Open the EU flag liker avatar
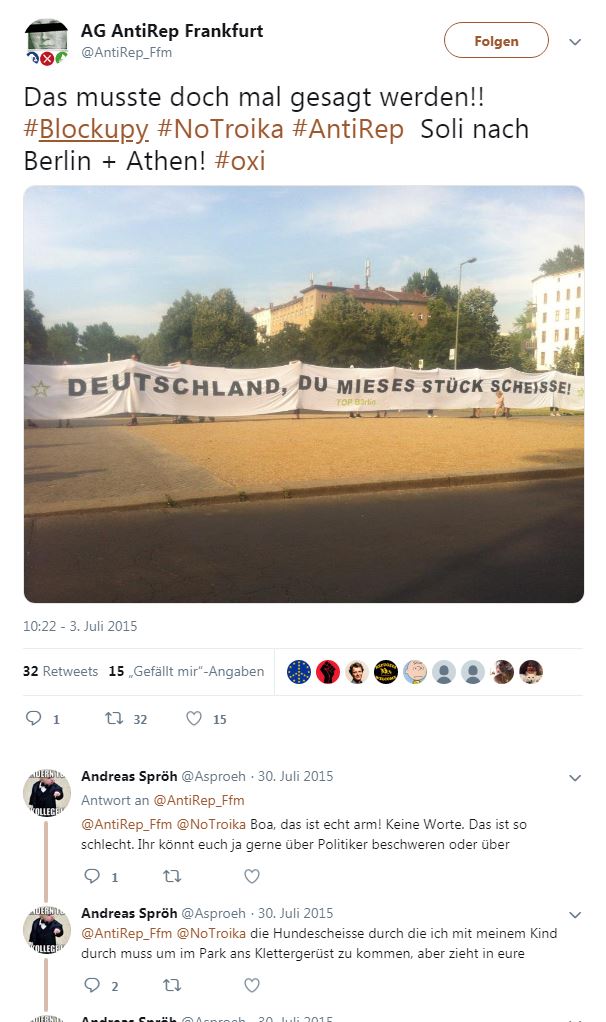606x1022 pixels. (x=299, y=671)
